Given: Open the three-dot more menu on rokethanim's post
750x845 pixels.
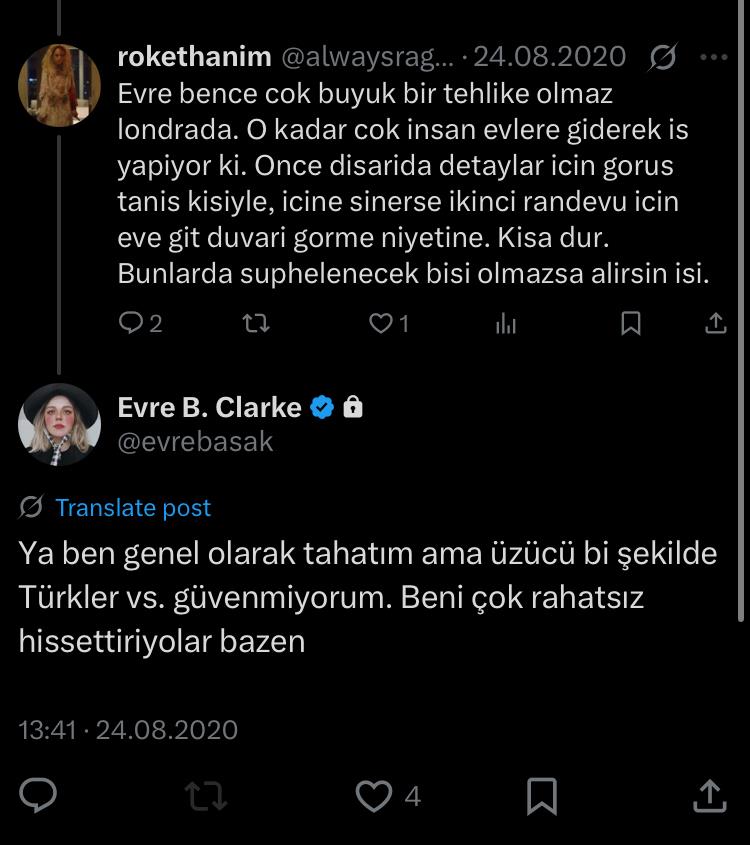Looking at the screenshot, I should coord(714,57).
